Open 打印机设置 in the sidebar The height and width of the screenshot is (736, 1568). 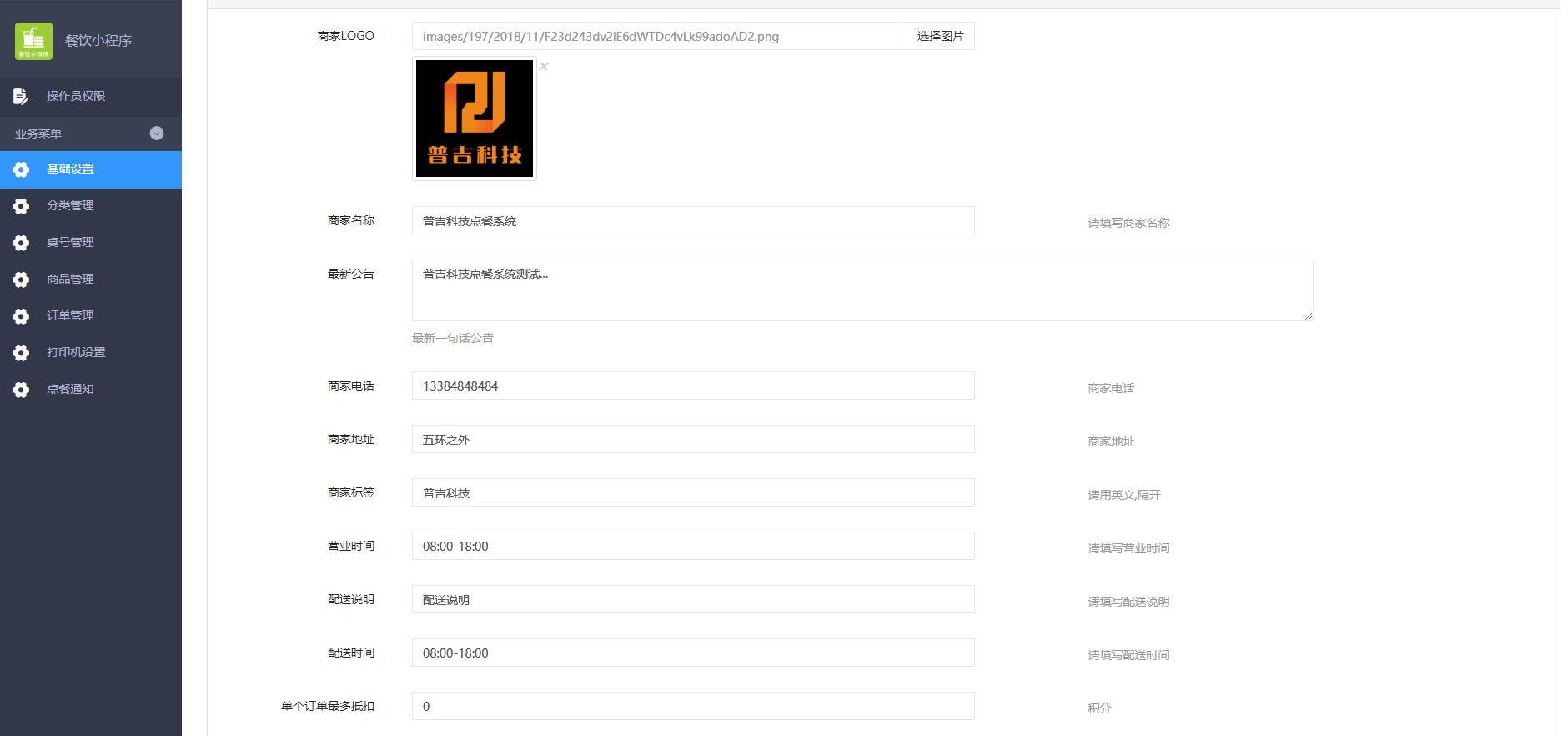point(91,353)
